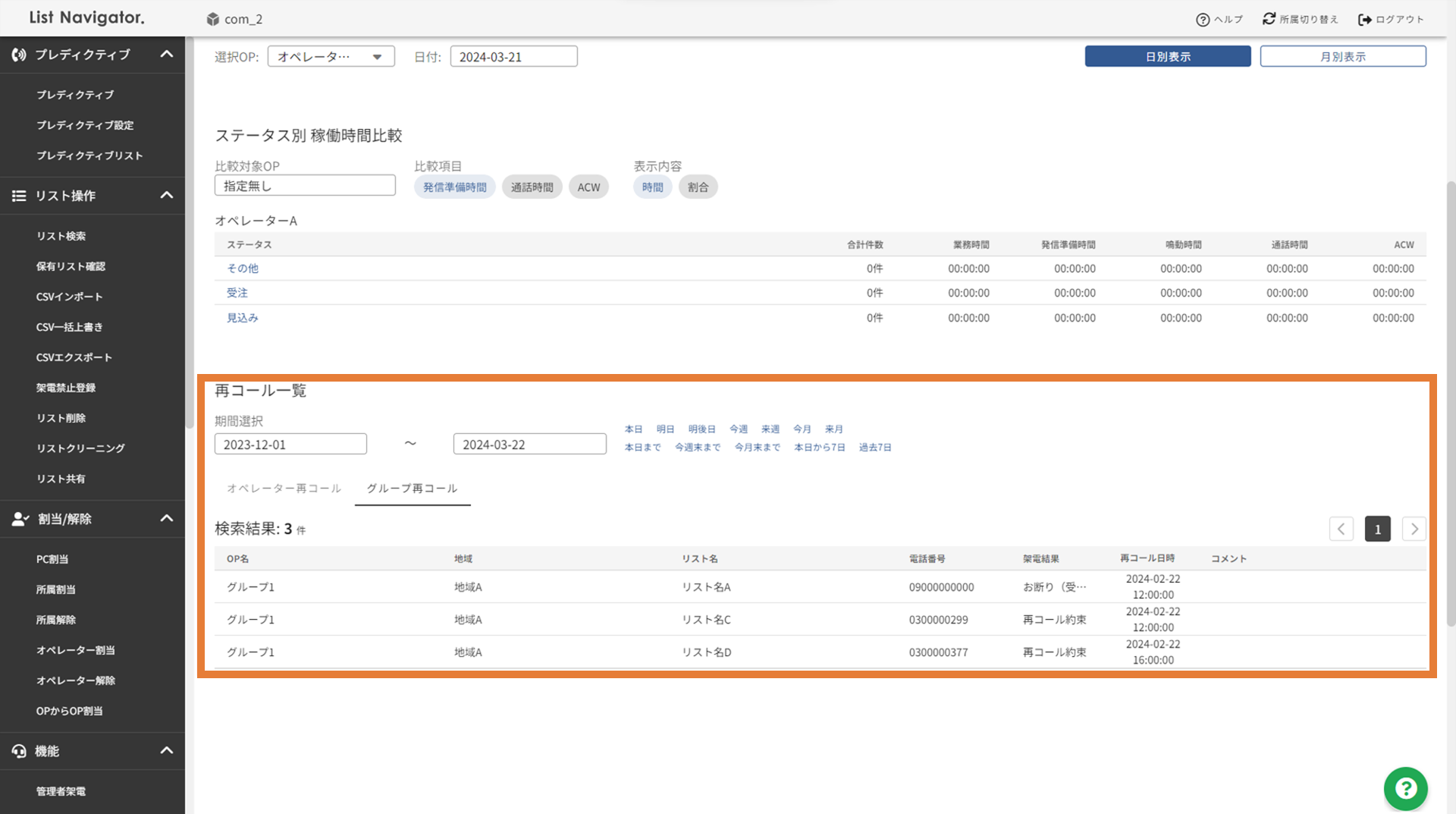Open CSVインポート from the sidebar

pyautogui.click(x=69, y=297)
